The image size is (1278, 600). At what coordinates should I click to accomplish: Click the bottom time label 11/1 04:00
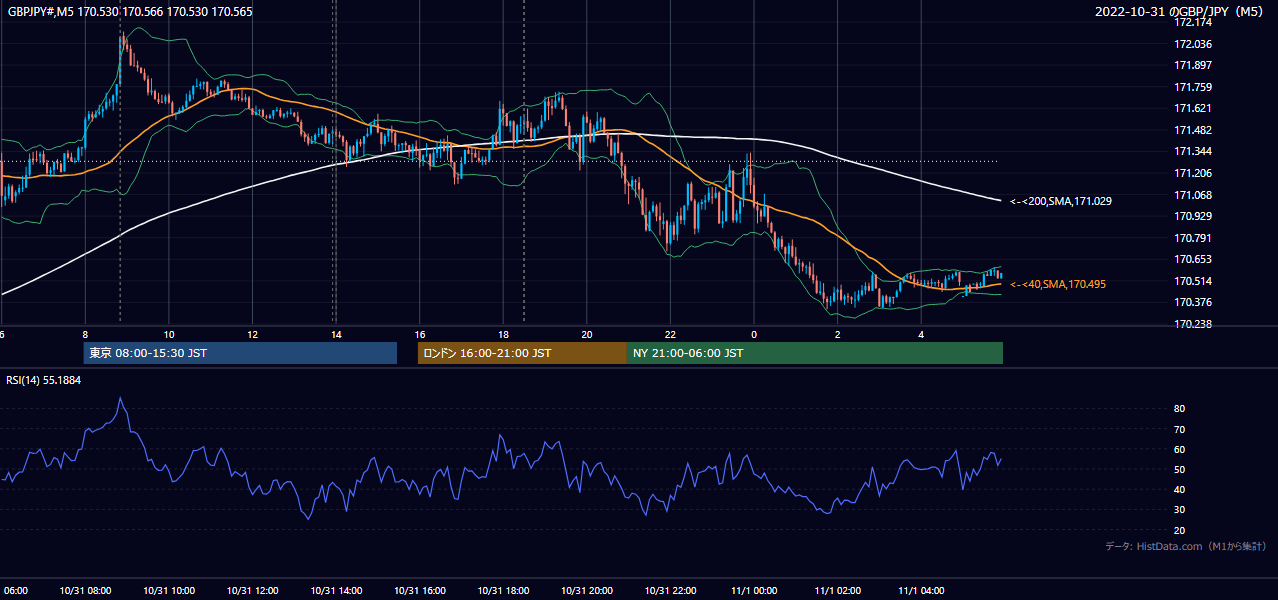[x=921, y=590]
